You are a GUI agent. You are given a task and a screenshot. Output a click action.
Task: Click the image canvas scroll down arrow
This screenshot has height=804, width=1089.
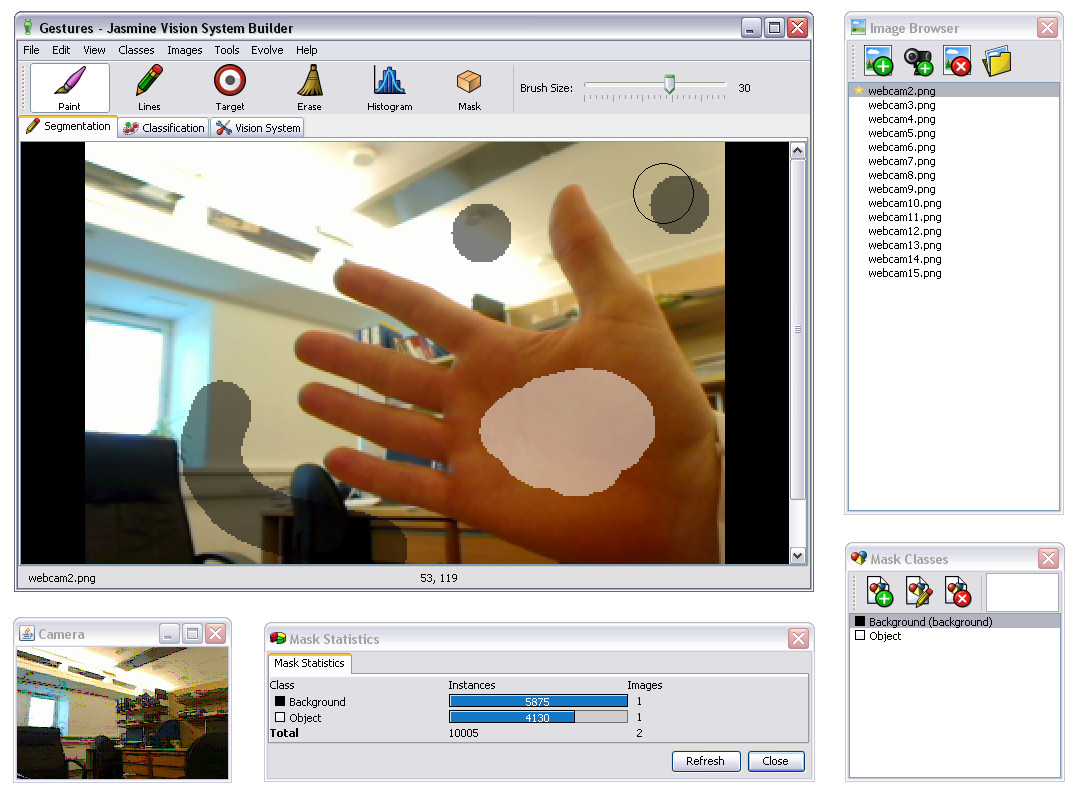coord(797,555)
